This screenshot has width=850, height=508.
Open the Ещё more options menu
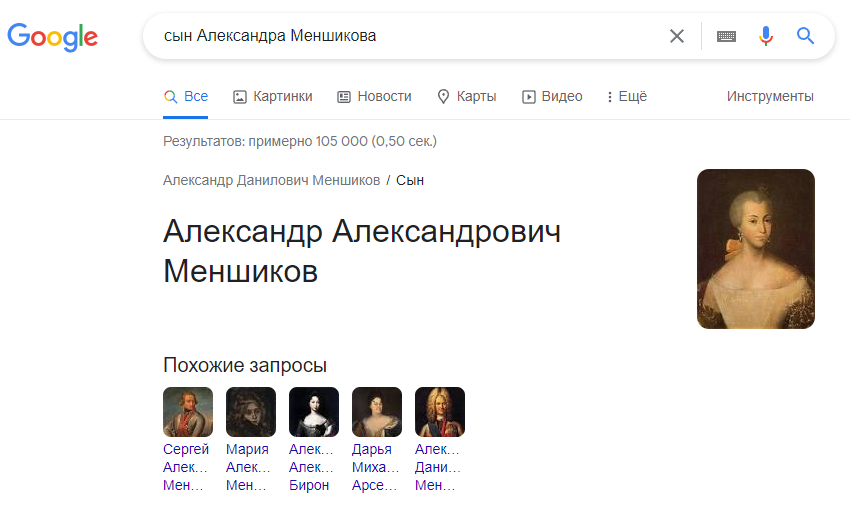coord(627,97)
